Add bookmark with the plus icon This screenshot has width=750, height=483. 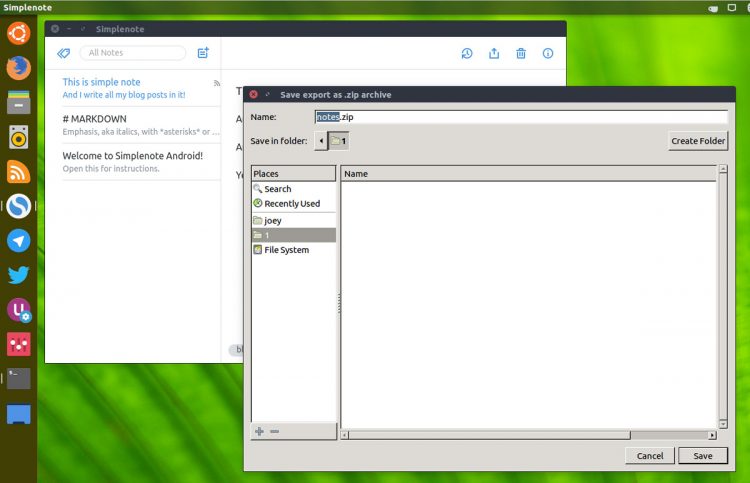click(259, 431)
